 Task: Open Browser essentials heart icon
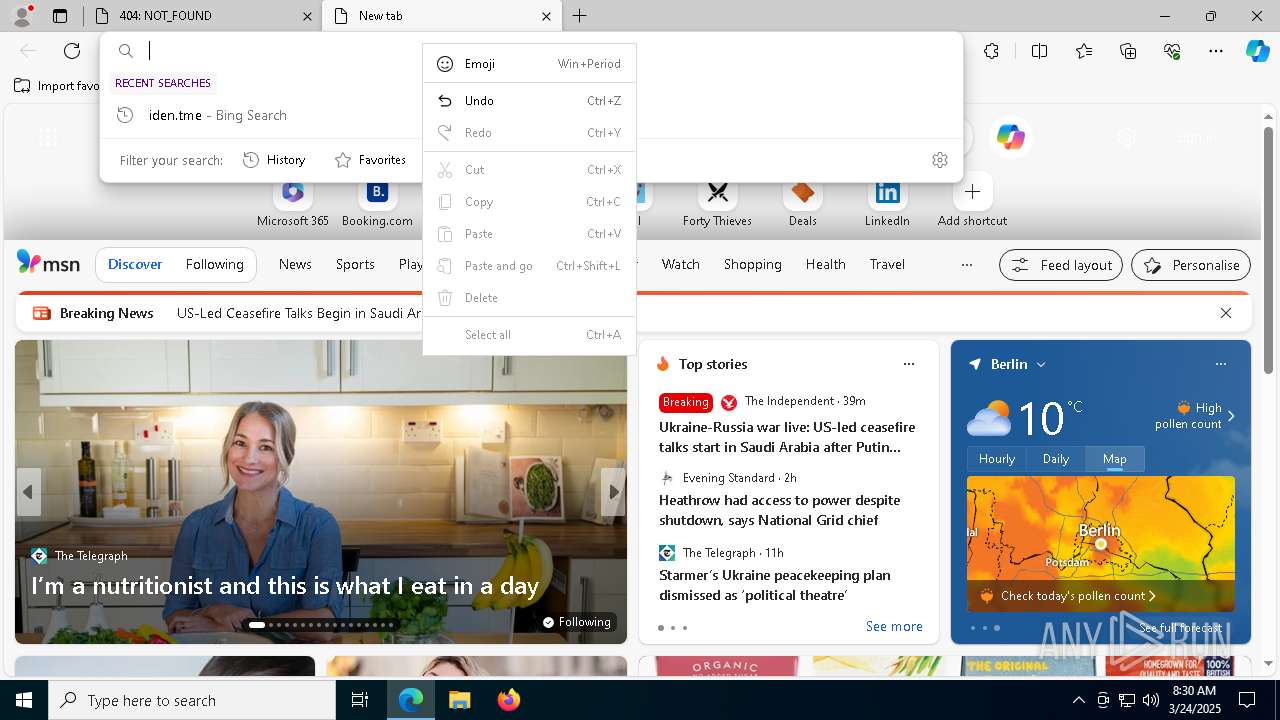pyautogui.click(x=1172, y=51)
